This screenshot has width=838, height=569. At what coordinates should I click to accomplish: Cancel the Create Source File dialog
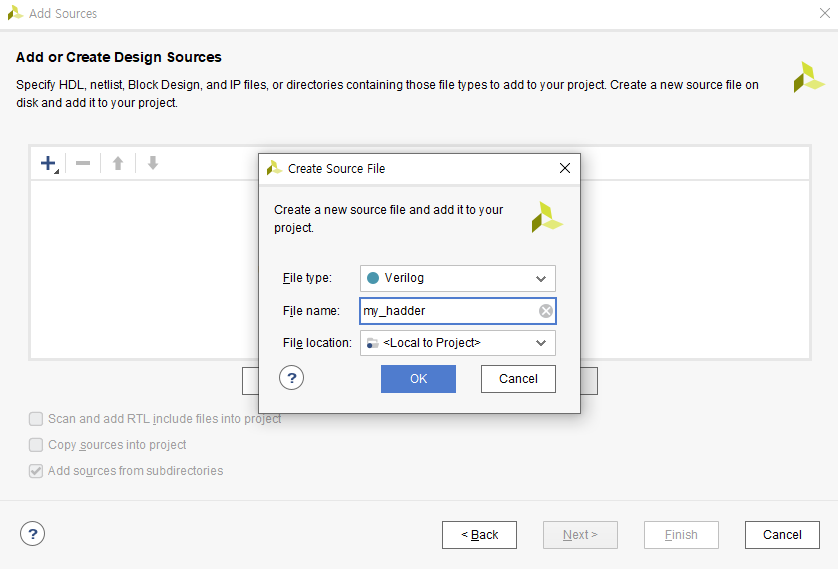point(518,379)
